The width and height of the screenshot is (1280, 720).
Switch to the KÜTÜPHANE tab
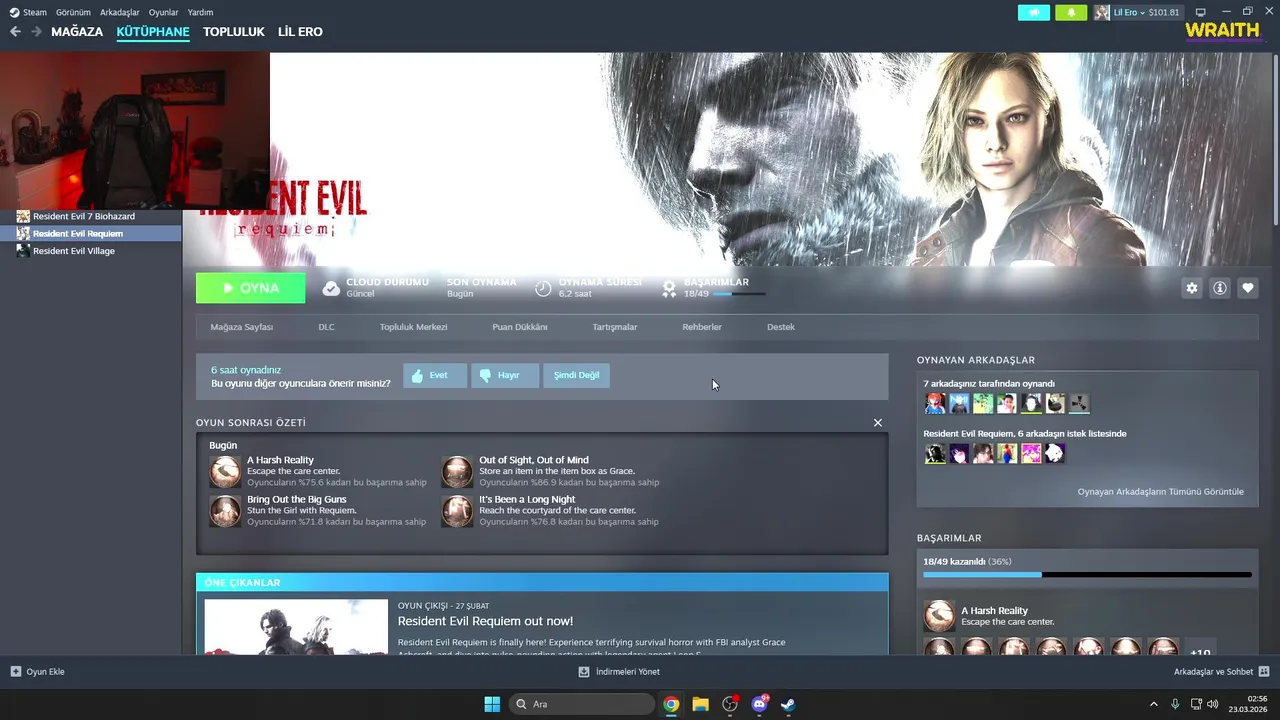(x=153, y=32)
